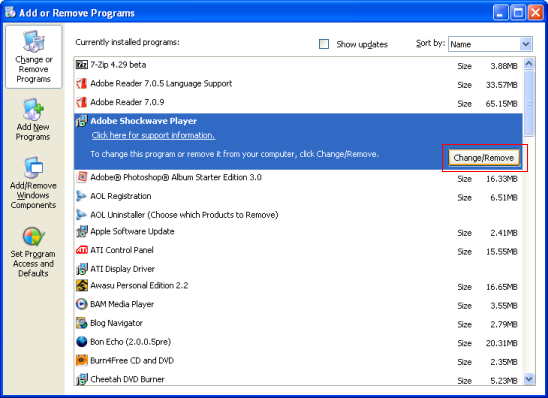The image size is (548, 398).
Task: Click the Adobe Shockwave Player icon
Action: (81, 121)
